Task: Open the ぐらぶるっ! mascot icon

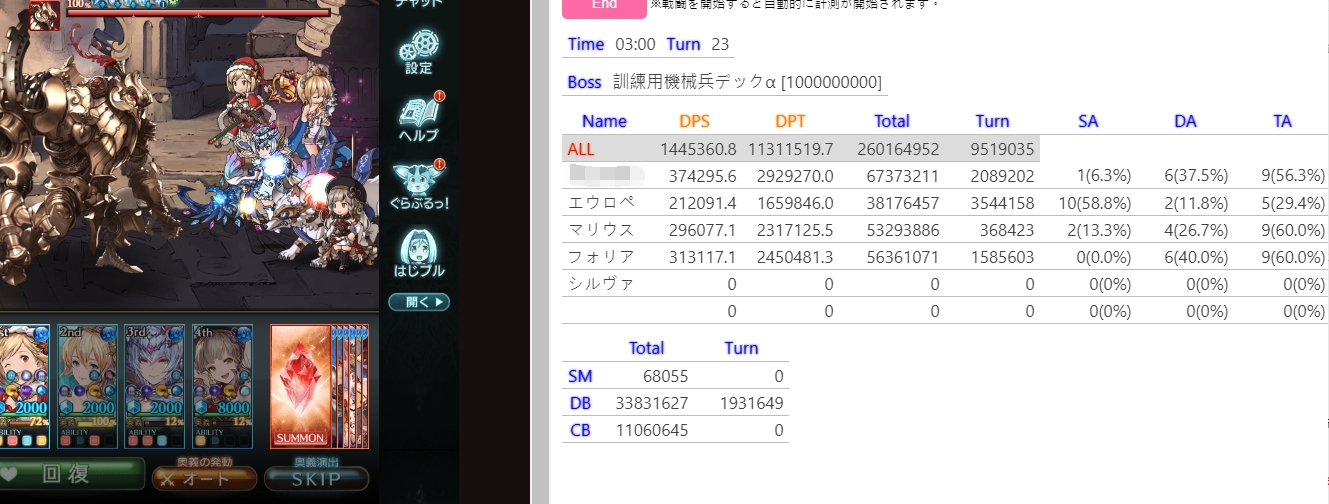Action: pos(419,185)
